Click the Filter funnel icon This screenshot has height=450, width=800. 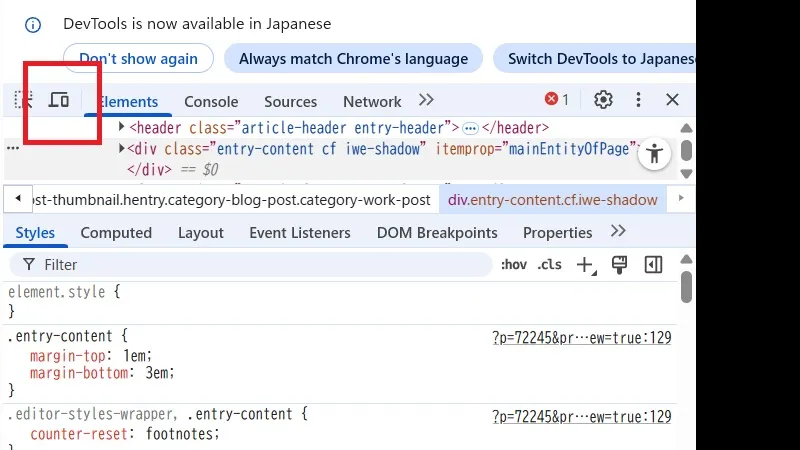[29, 264]
